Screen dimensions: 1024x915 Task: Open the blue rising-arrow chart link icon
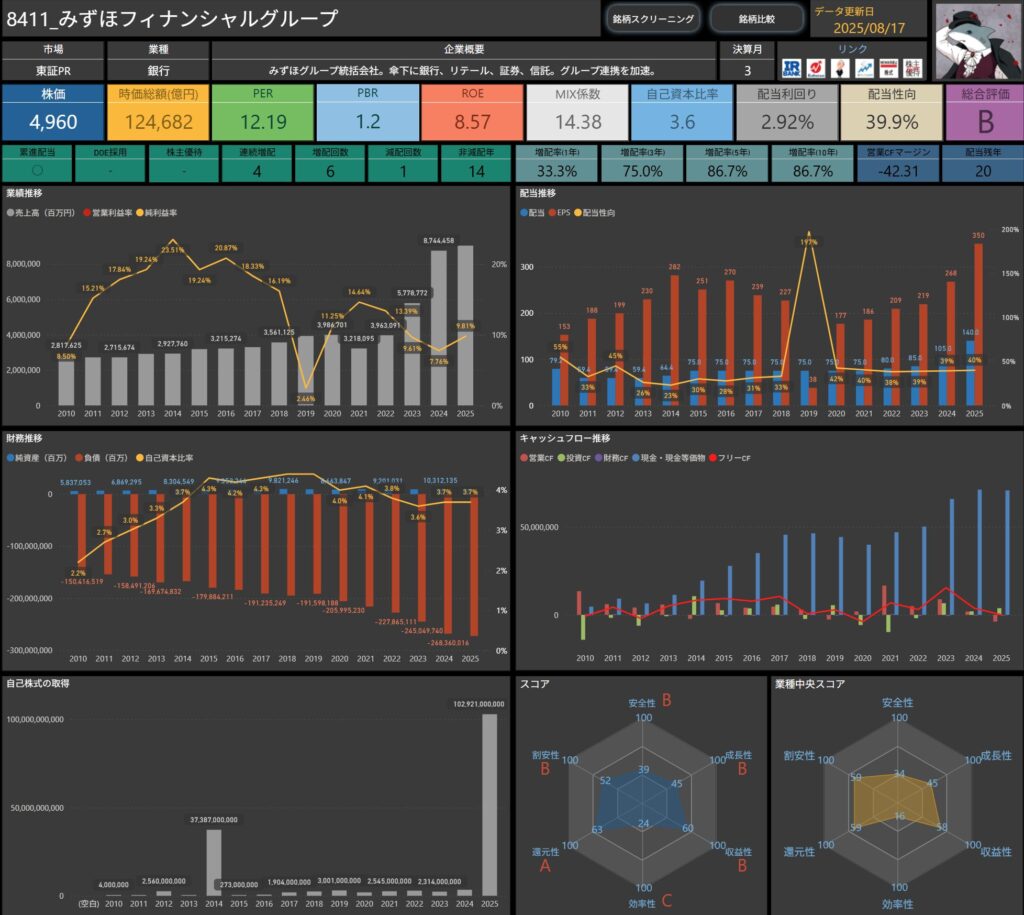pyautogui.click(x=865, y=68)
